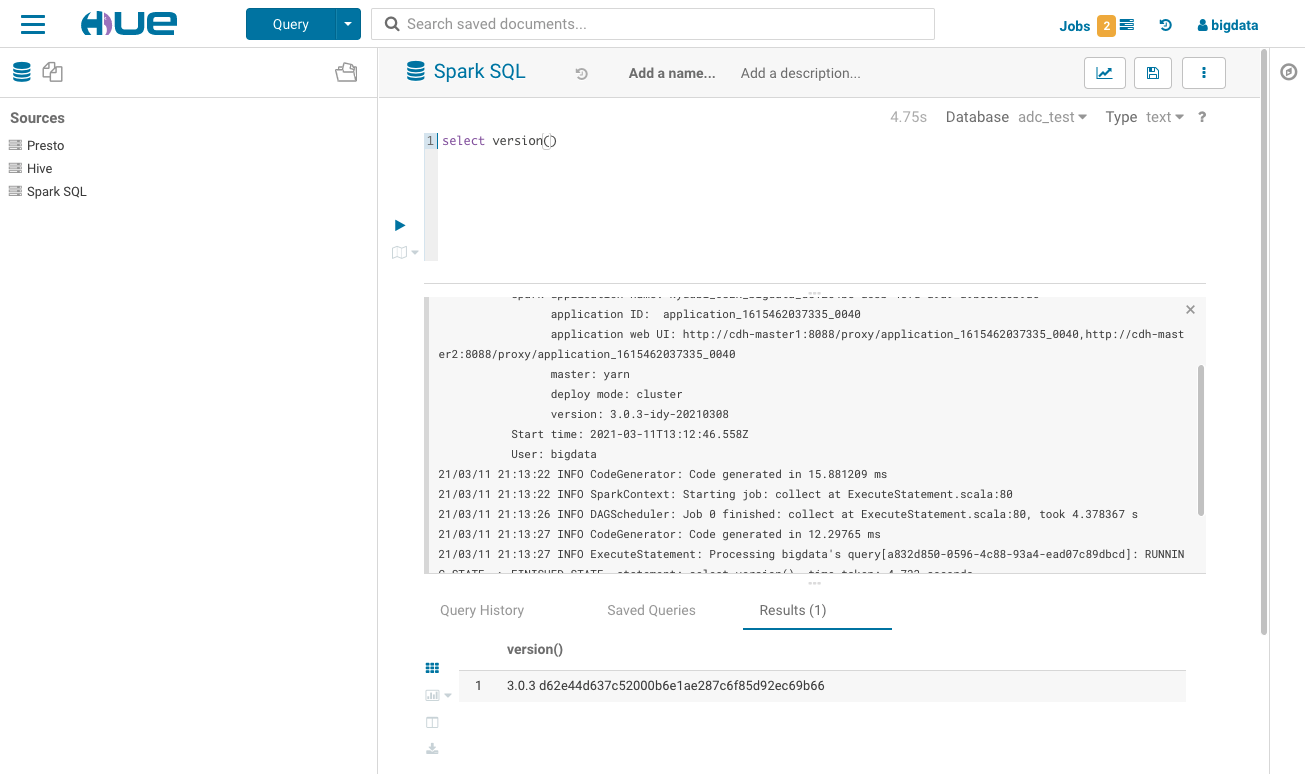Click the Query button
Screen dimensions: 1305x774
tap(290, 24)
